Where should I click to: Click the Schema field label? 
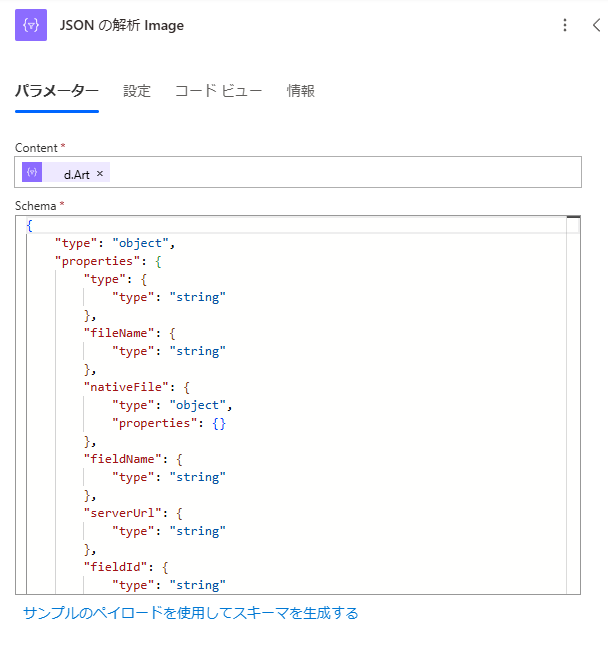pos(35,205)
